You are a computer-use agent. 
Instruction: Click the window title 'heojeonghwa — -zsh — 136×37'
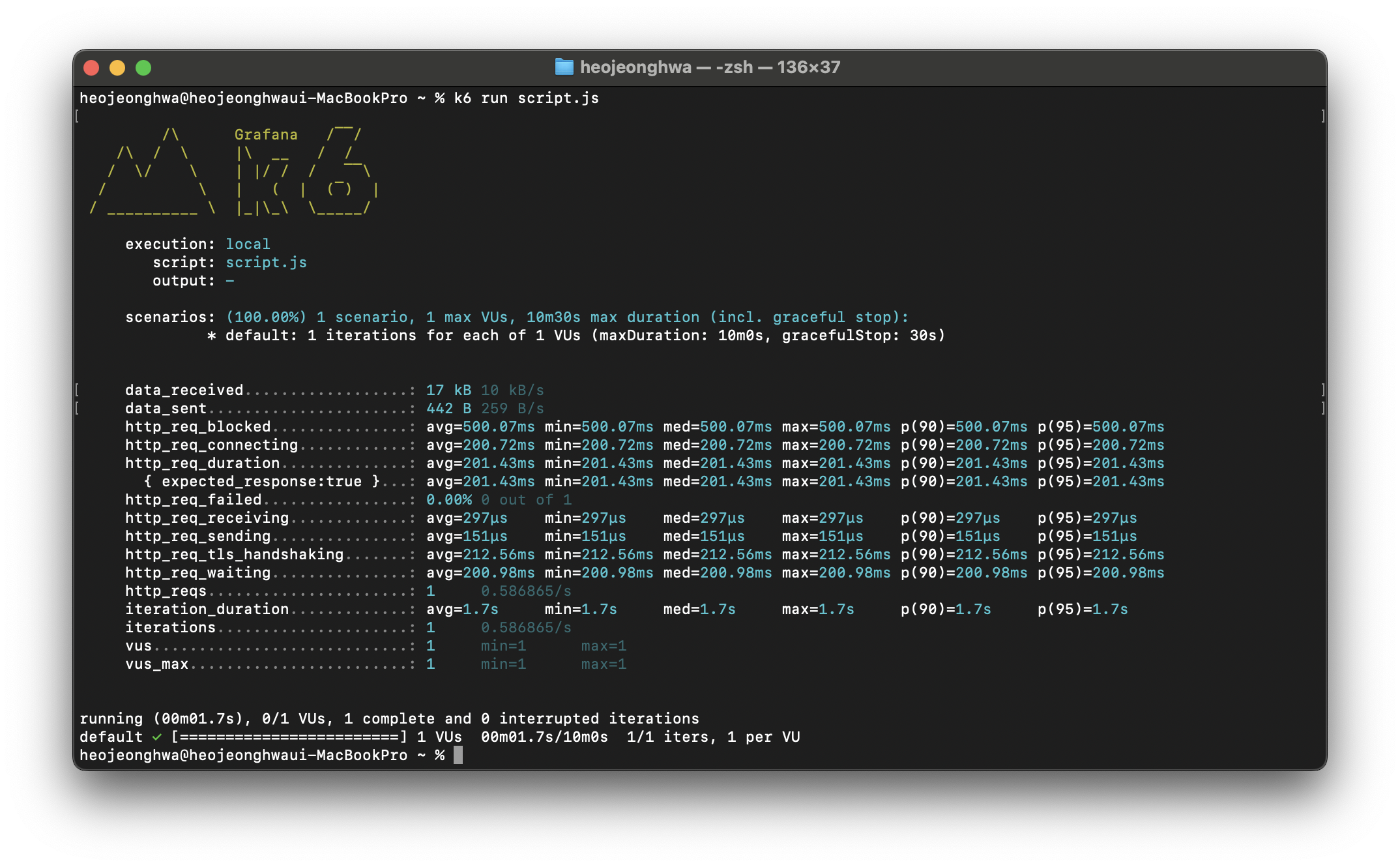click(x=710, y=67)
